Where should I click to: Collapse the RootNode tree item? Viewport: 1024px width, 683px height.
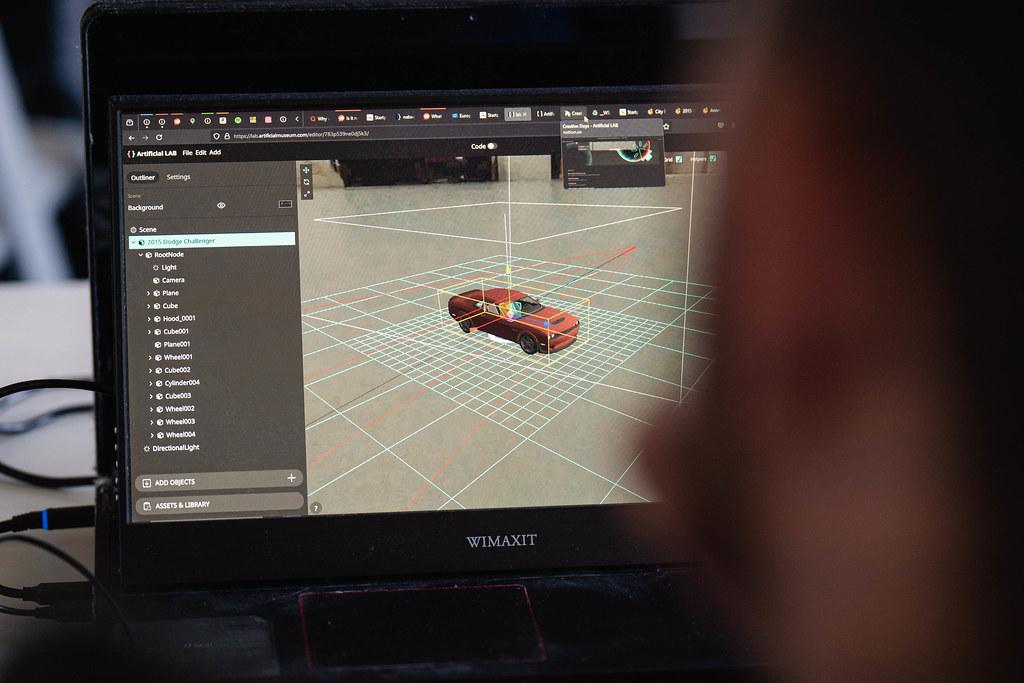[140, 255]
